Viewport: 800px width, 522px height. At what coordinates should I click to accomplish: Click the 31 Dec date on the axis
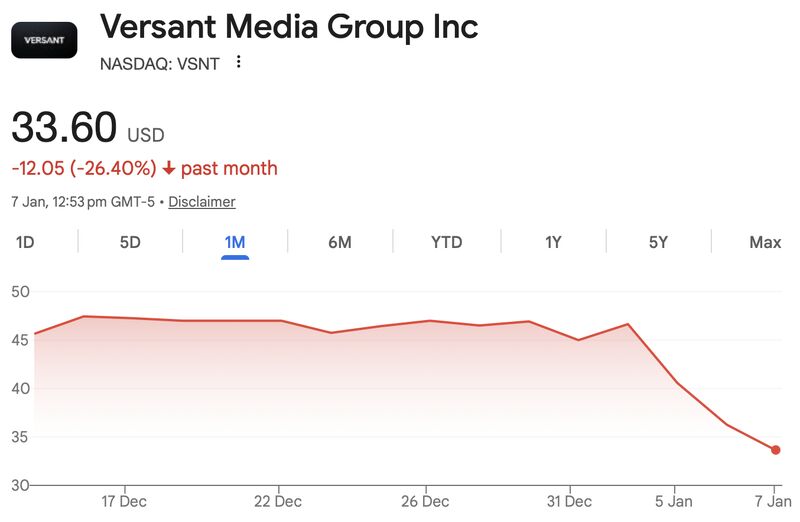(569, 500)
